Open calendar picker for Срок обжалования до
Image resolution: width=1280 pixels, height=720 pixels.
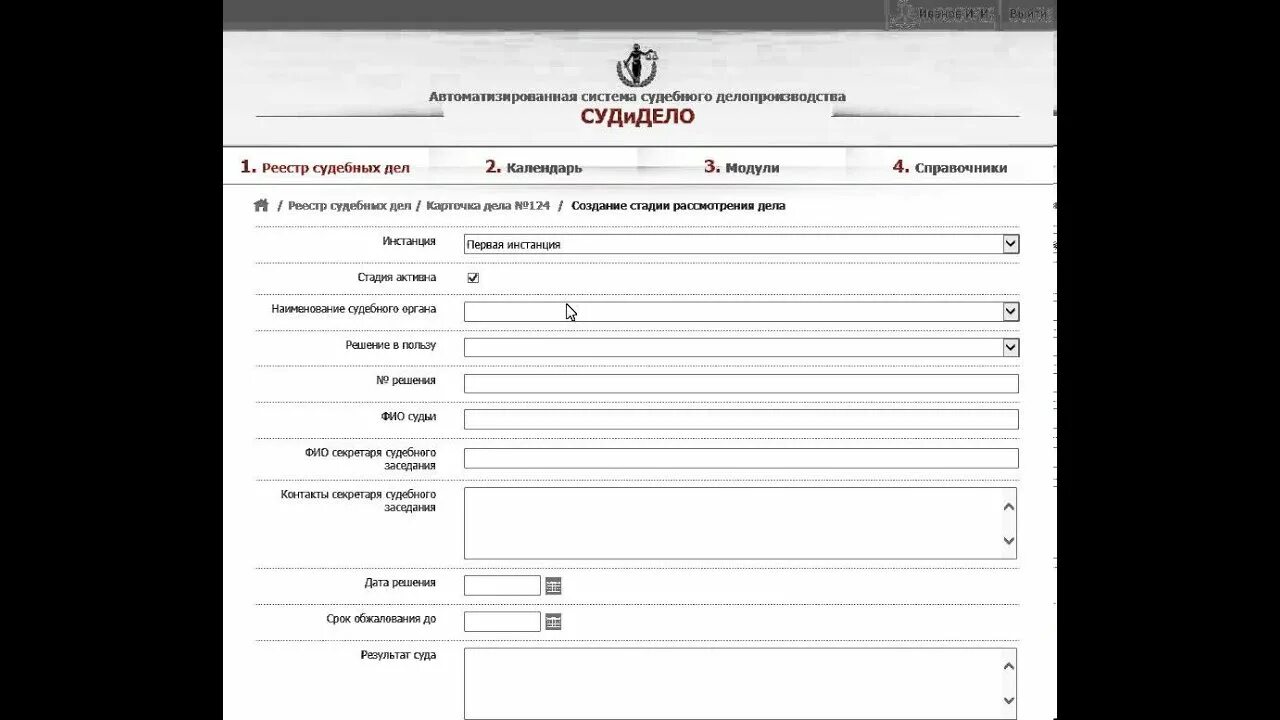pyautogui.click(x=553, y=622)
